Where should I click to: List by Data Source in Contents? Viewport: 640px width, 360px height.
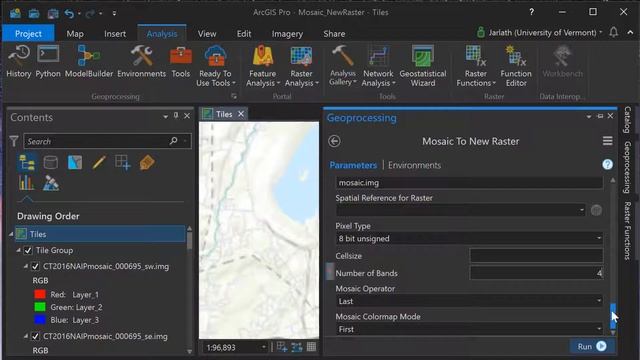click(x=51, y=162)
